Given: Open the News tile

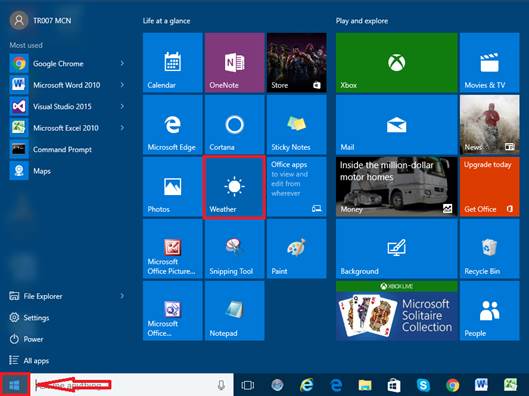Looking at the screenshot, I should pos(490,124).
